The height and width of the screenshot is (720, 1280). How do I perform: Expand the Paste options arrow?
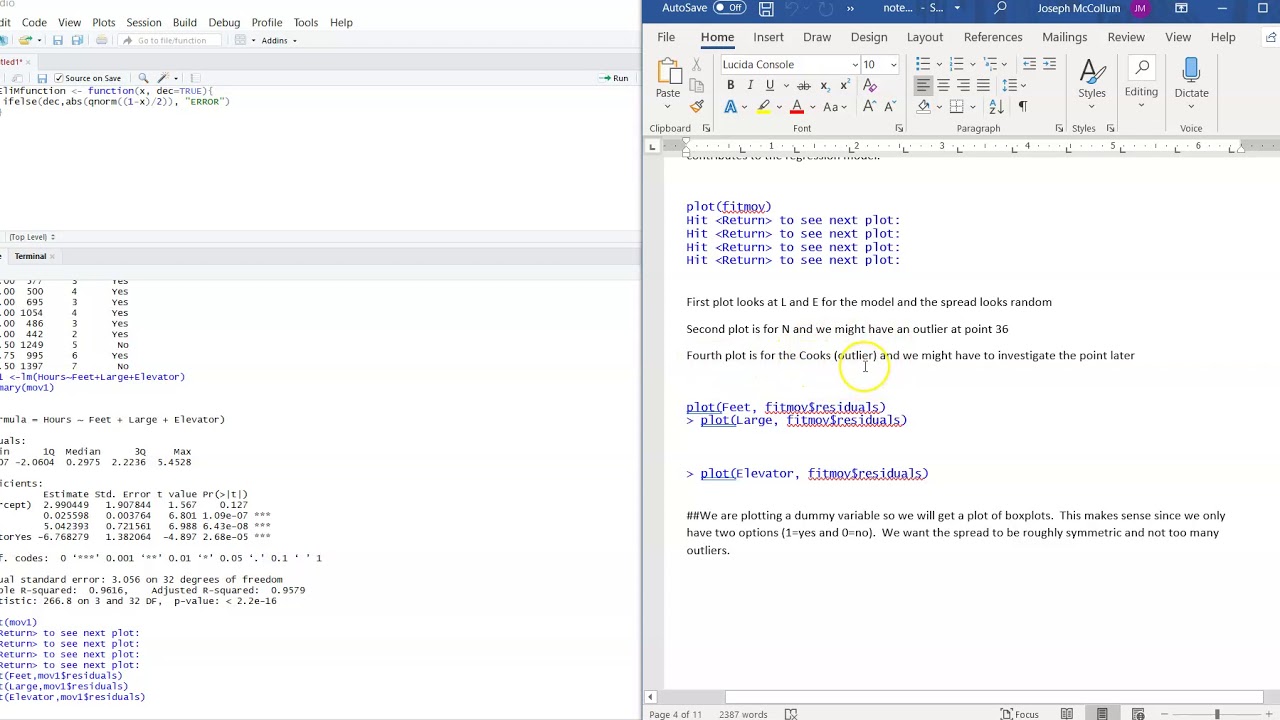point(667,107)
